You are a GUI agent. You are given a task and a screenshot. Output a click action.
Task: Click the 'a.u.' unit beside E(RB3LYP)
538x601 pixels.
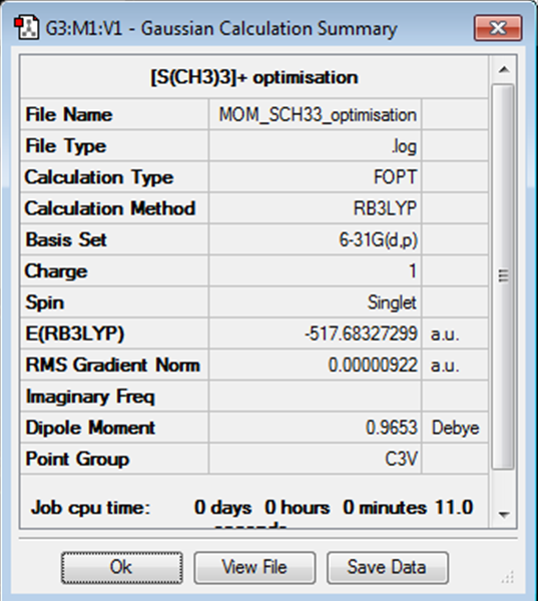445,334
